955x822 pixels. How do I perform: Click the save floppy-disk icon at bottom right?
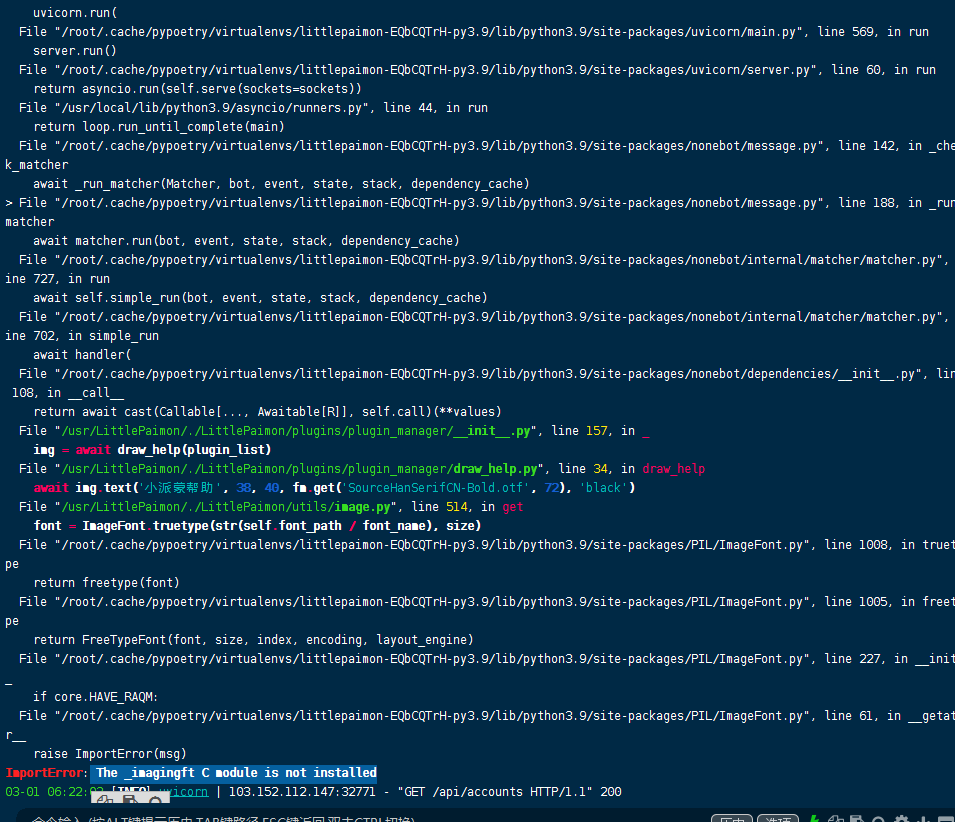point(857,817)
